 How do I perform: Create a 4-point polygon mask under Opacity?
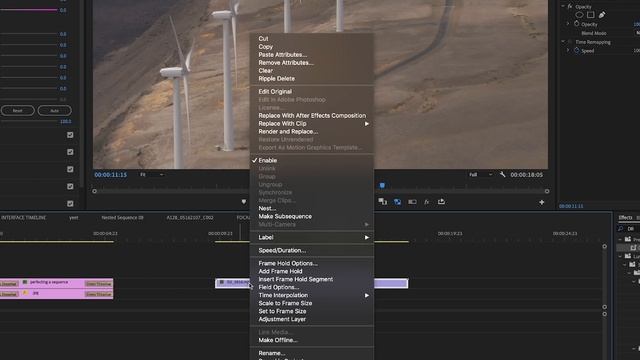[x=590, y=15]
